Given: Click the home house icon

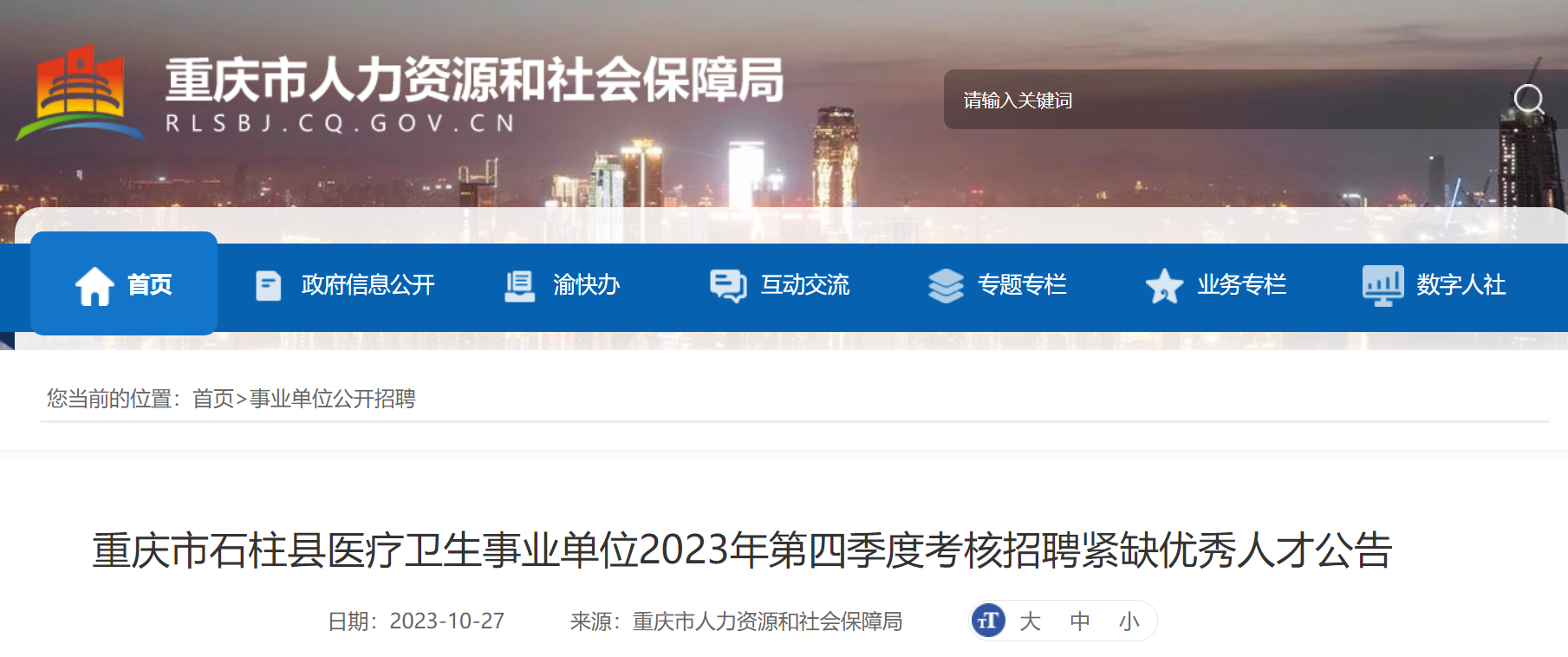Looking at the screenshot, I should (94, 285).
